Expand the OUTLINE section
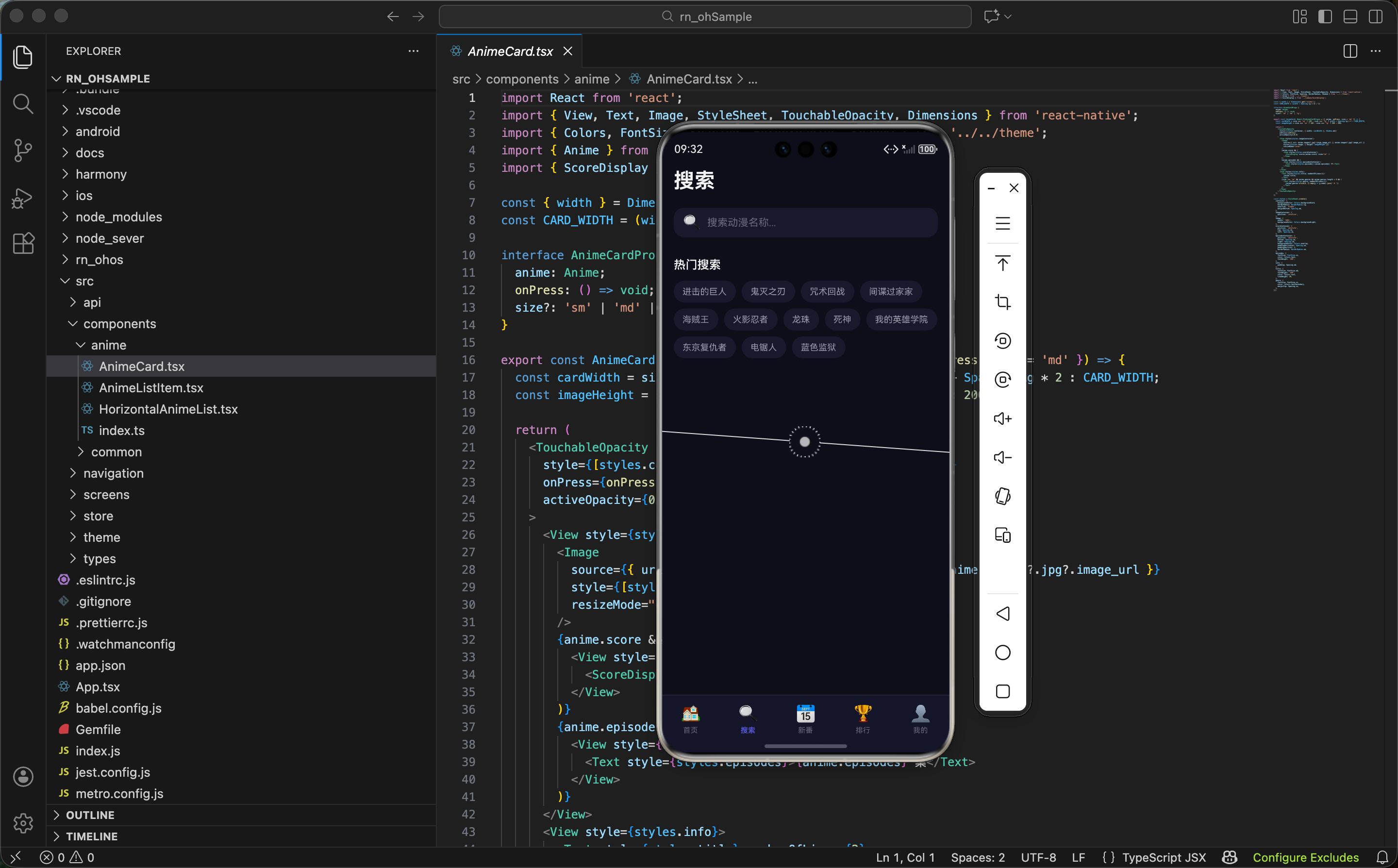The width and height of the screenshot is (1398, 868). [90, 815]
